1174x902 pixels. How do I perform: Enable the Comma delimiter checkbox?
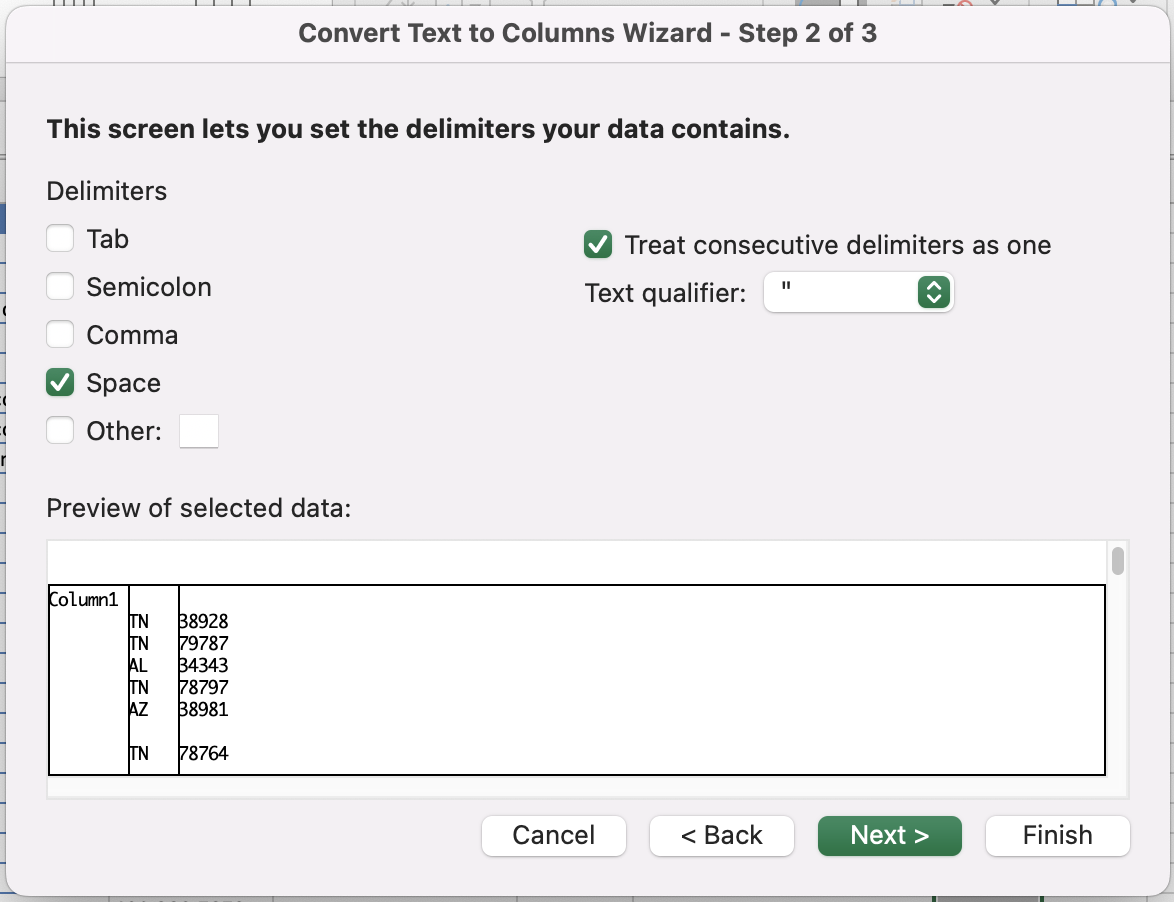coord(60,334)
